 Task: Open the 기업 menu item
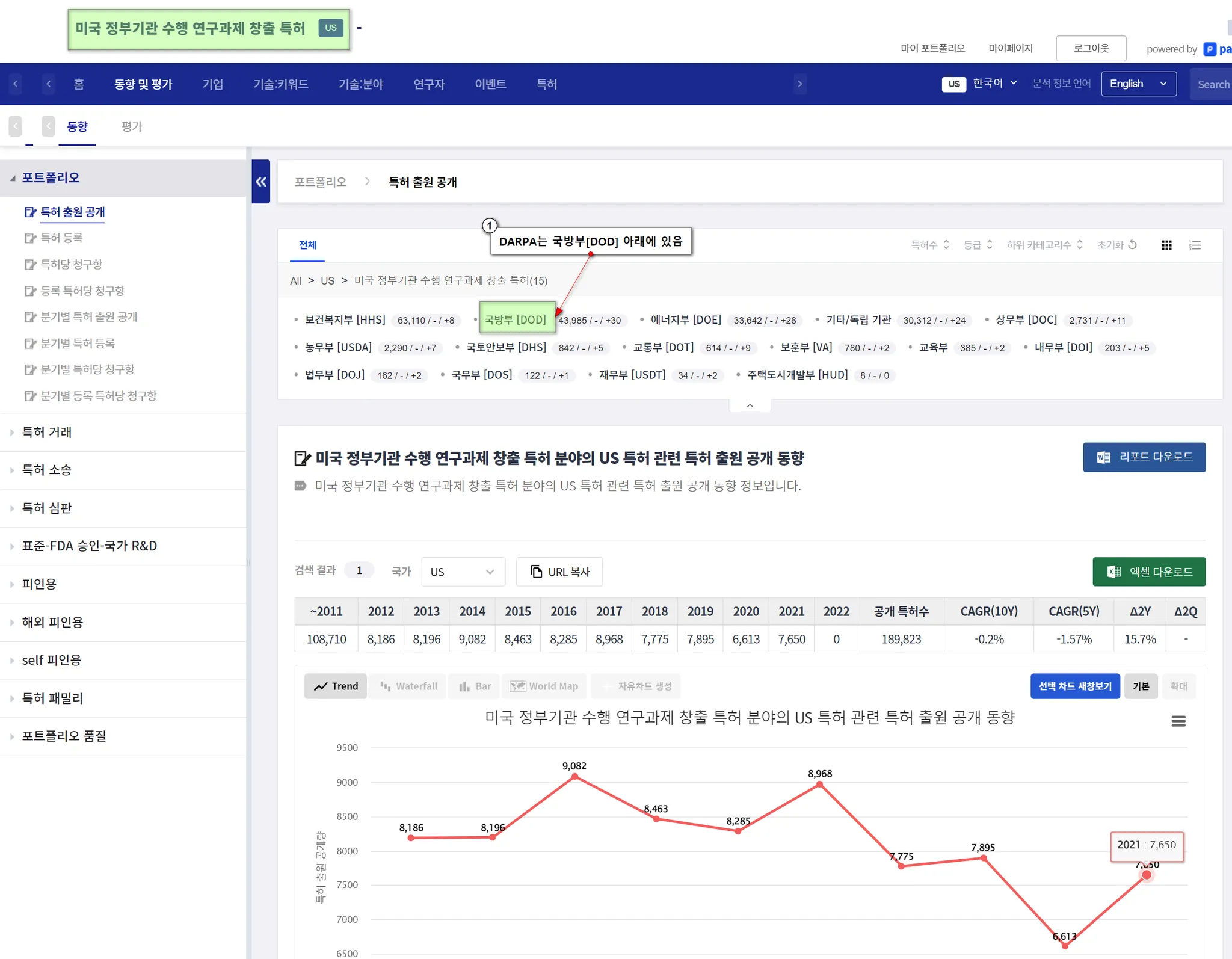(212, 84)
